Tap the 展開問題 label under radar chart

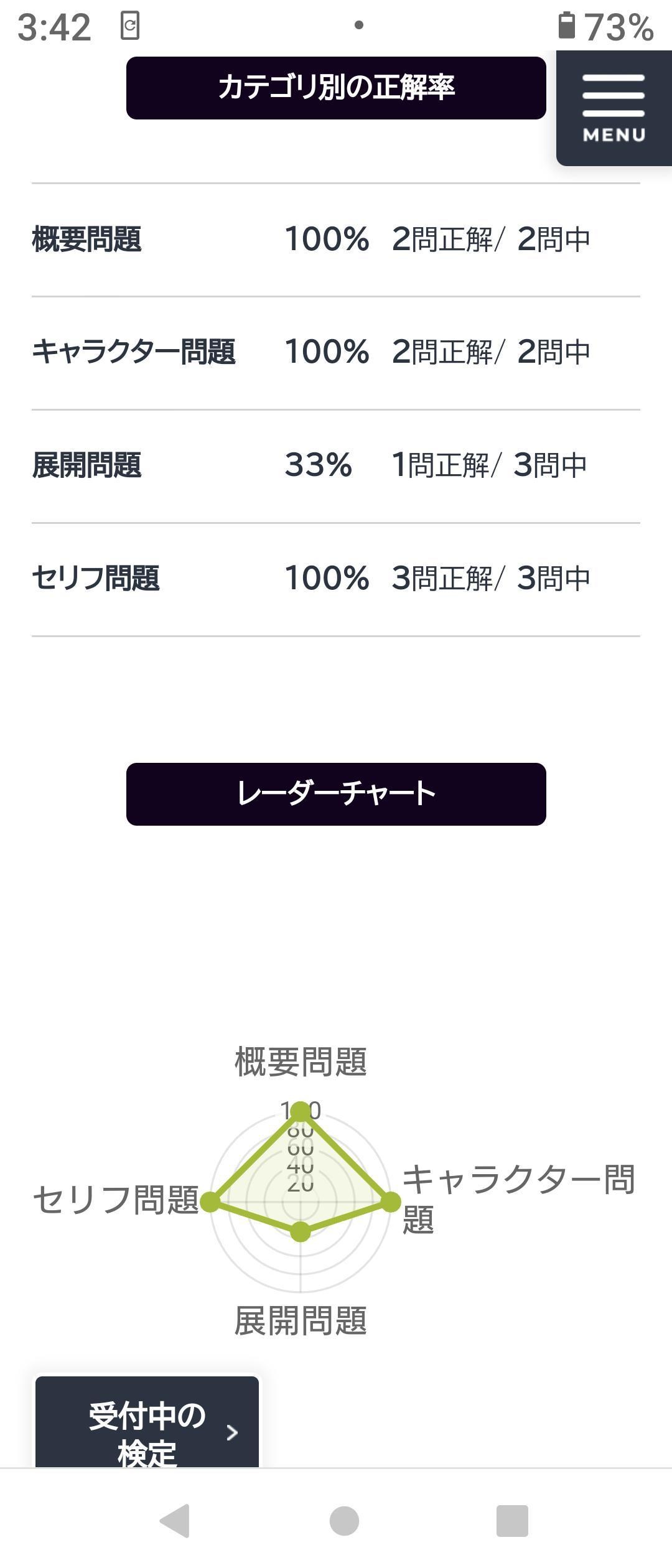click(301, 1320)
